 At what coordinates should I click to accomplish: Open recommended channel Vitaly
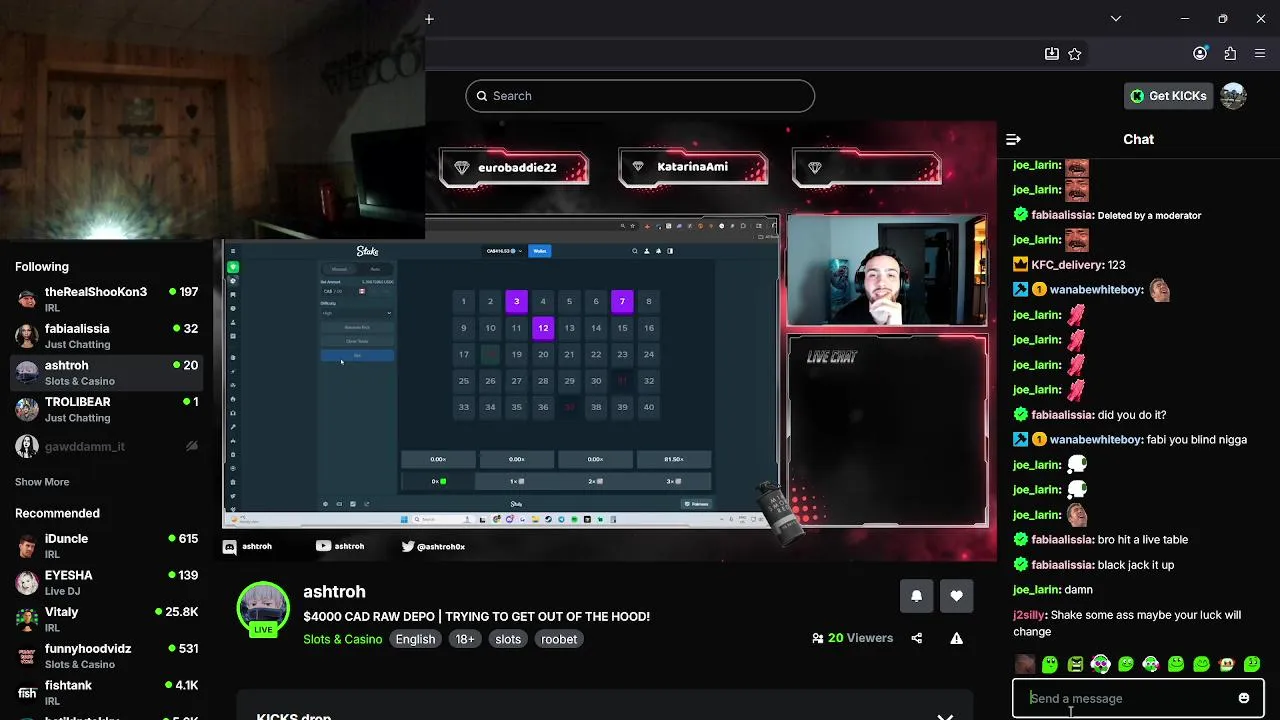point(107,619)
